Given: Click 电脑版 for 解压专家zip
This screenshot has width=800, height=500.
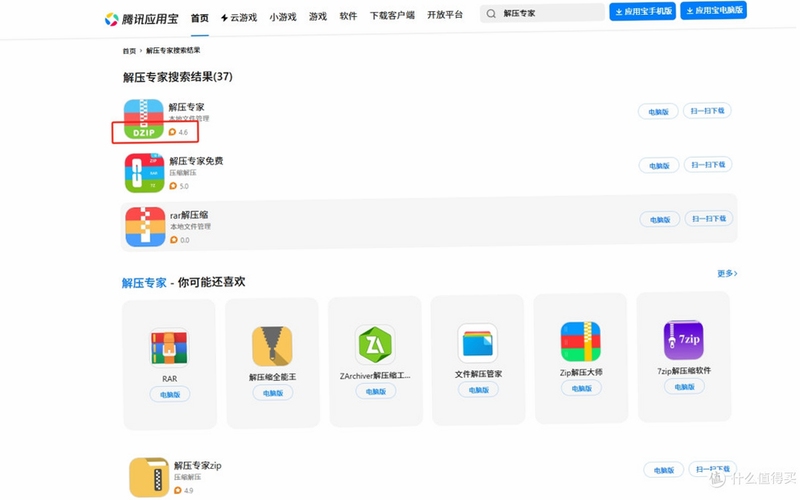Looking at the screenshot, I should pyautogui.click(x=664, y=470).
